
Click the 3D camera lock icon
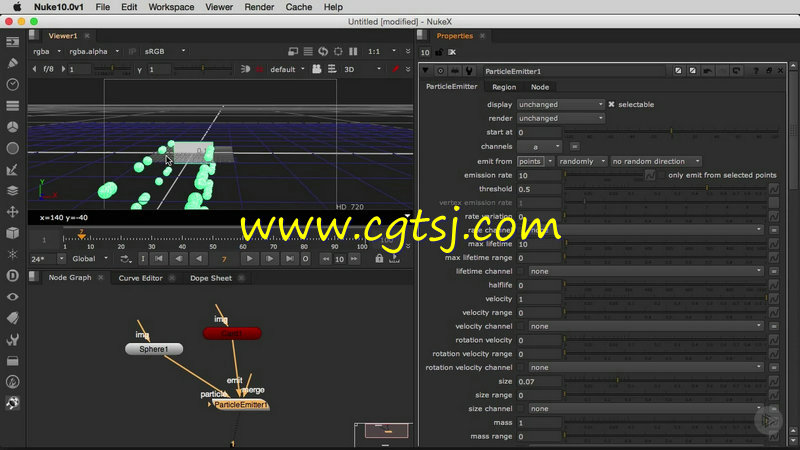[x=317, y=69]
